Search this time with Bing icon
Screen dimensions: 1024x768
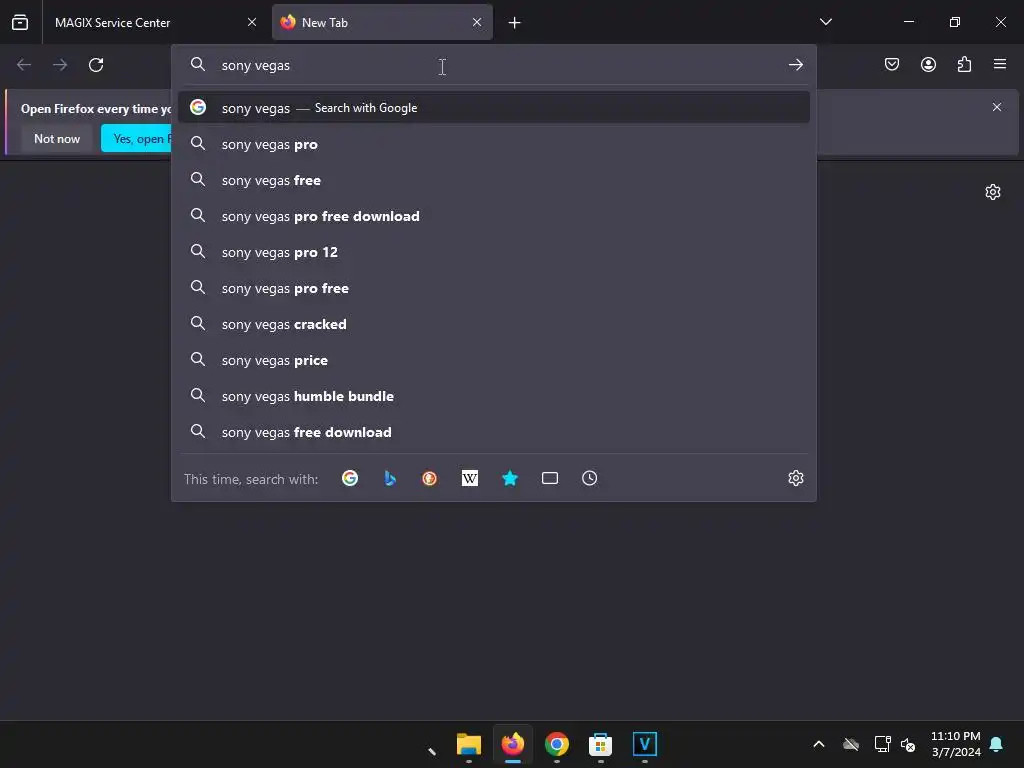point(390,478)
